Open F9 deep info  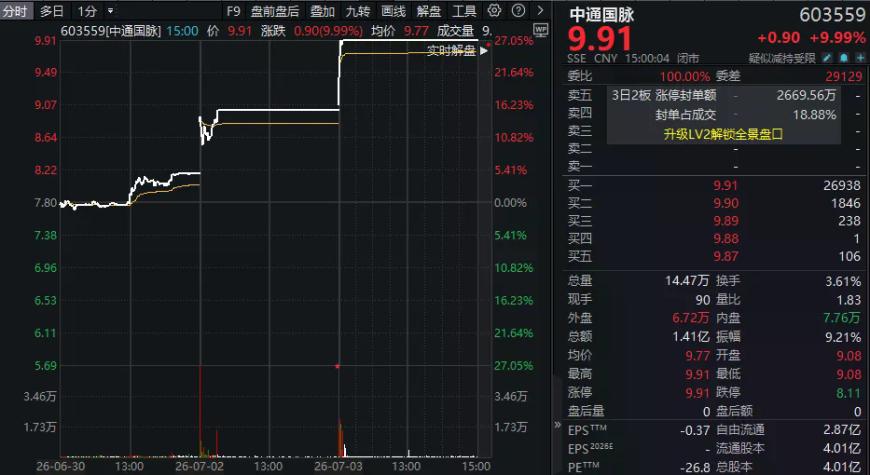click(x=233, y=11)
